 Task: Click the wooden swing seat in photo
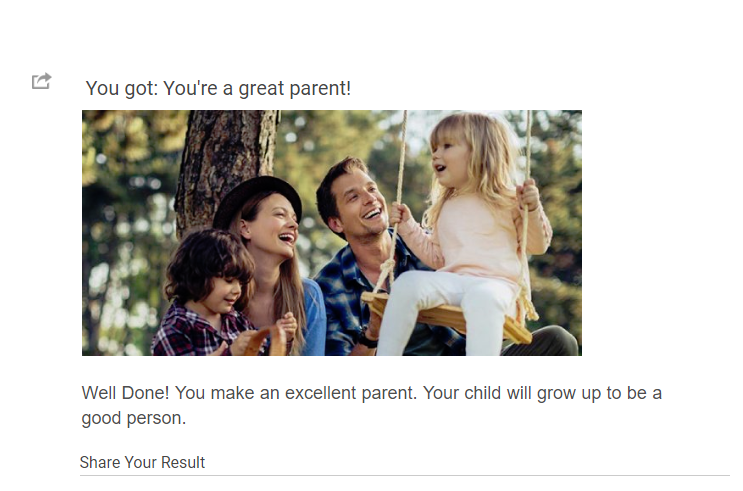pos(448,315)
